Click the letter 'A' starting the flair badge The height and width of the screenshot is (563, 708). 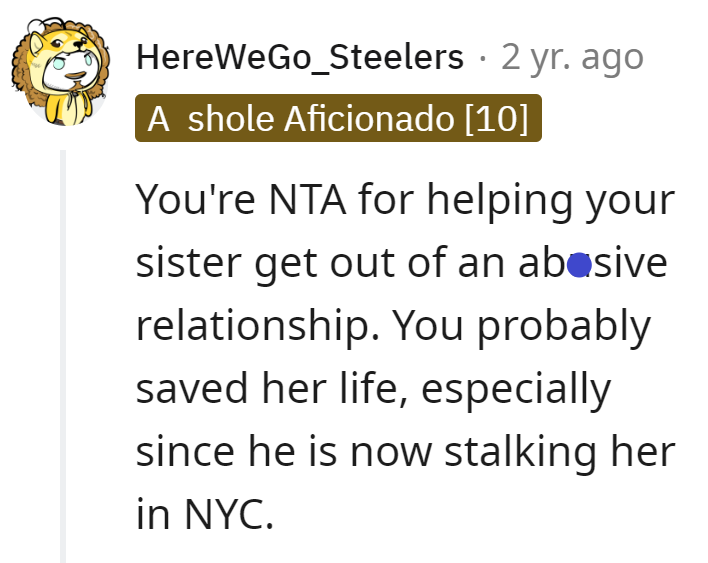[x=158, y=119]
